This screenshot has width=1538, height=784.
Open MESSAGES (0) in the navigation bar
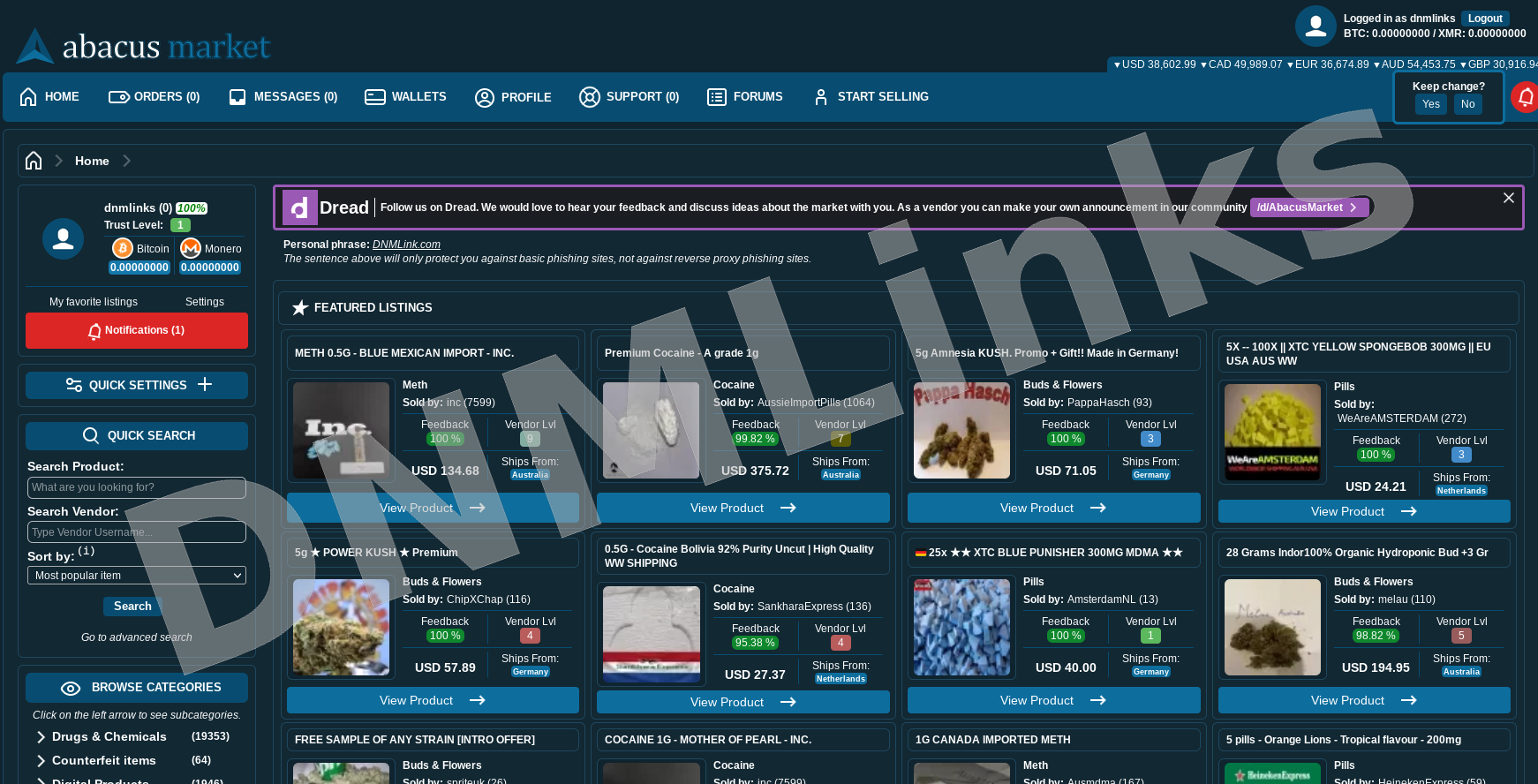click(x=283, y=96)
